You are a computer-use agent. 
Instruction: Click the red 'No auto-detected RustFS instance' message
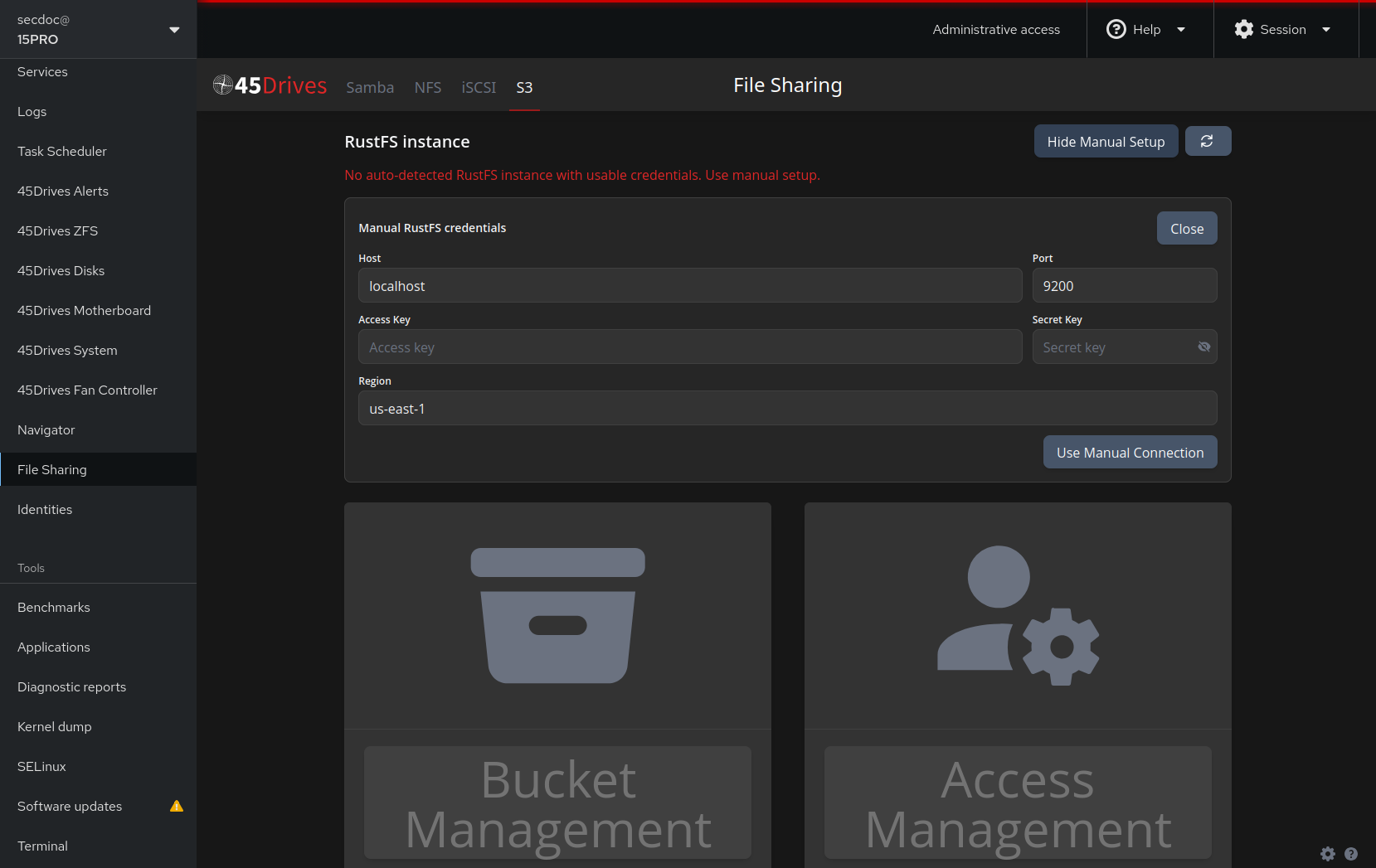(x=582, y=175)
